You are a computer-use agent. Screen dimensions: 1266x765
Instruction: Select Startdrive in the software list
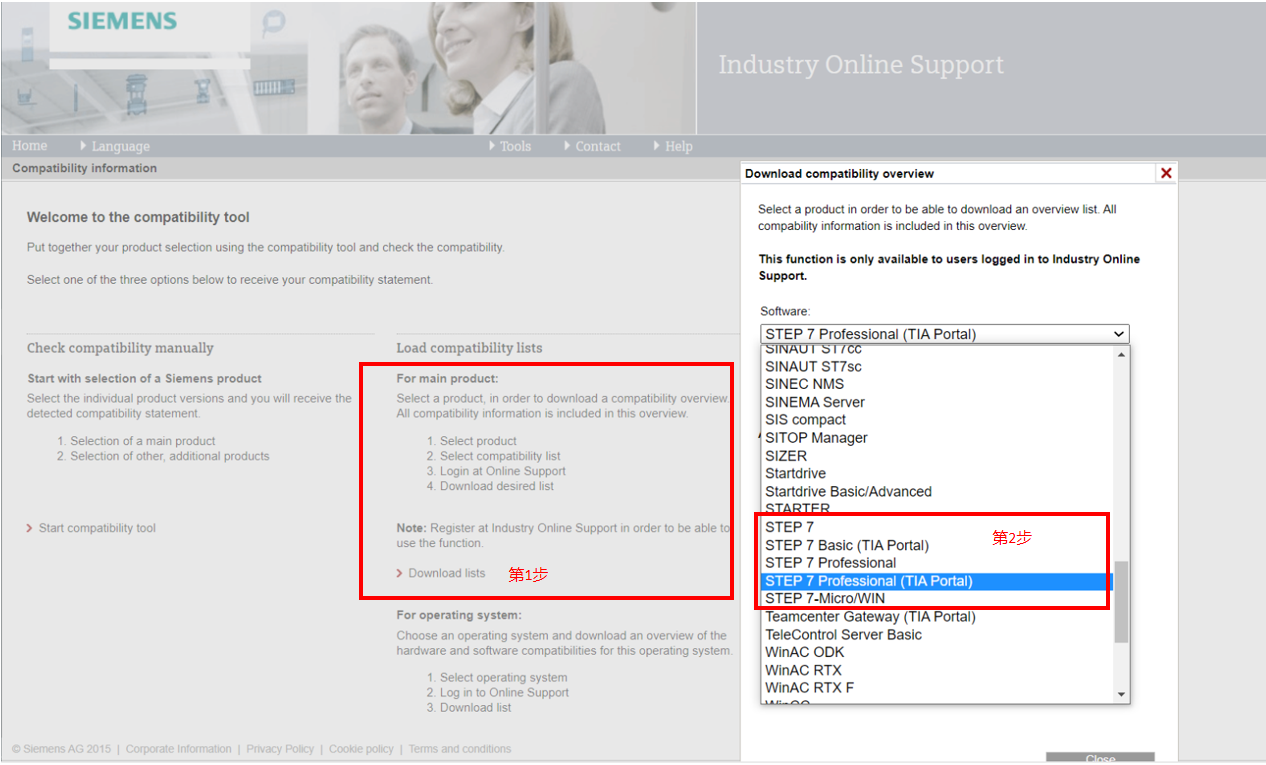pos(937,474)
